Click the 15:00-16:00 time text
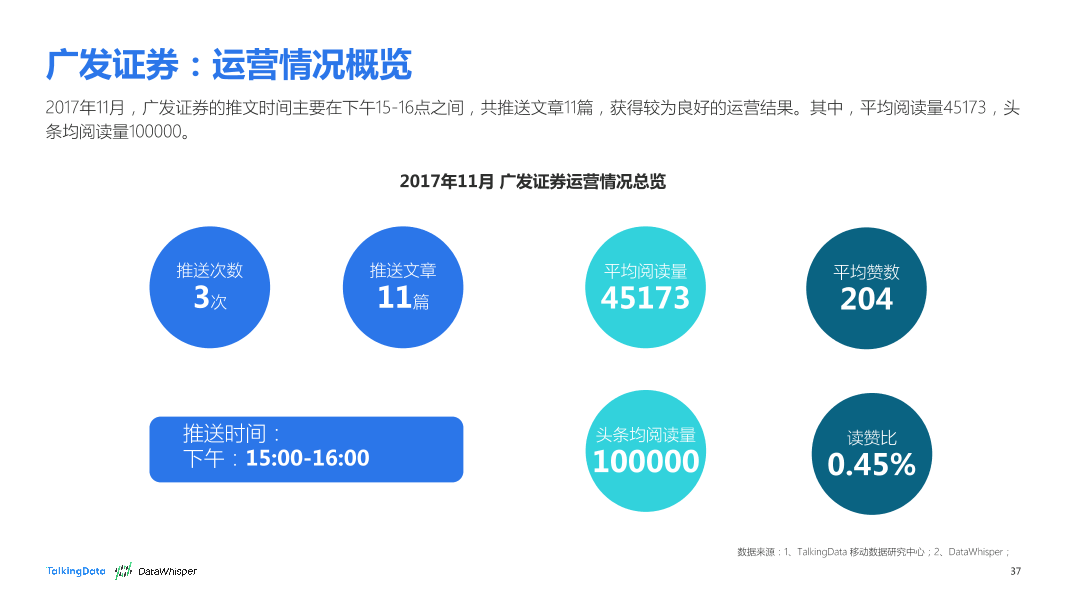Viewport: 1066px width, 599px height. [307, 458]
